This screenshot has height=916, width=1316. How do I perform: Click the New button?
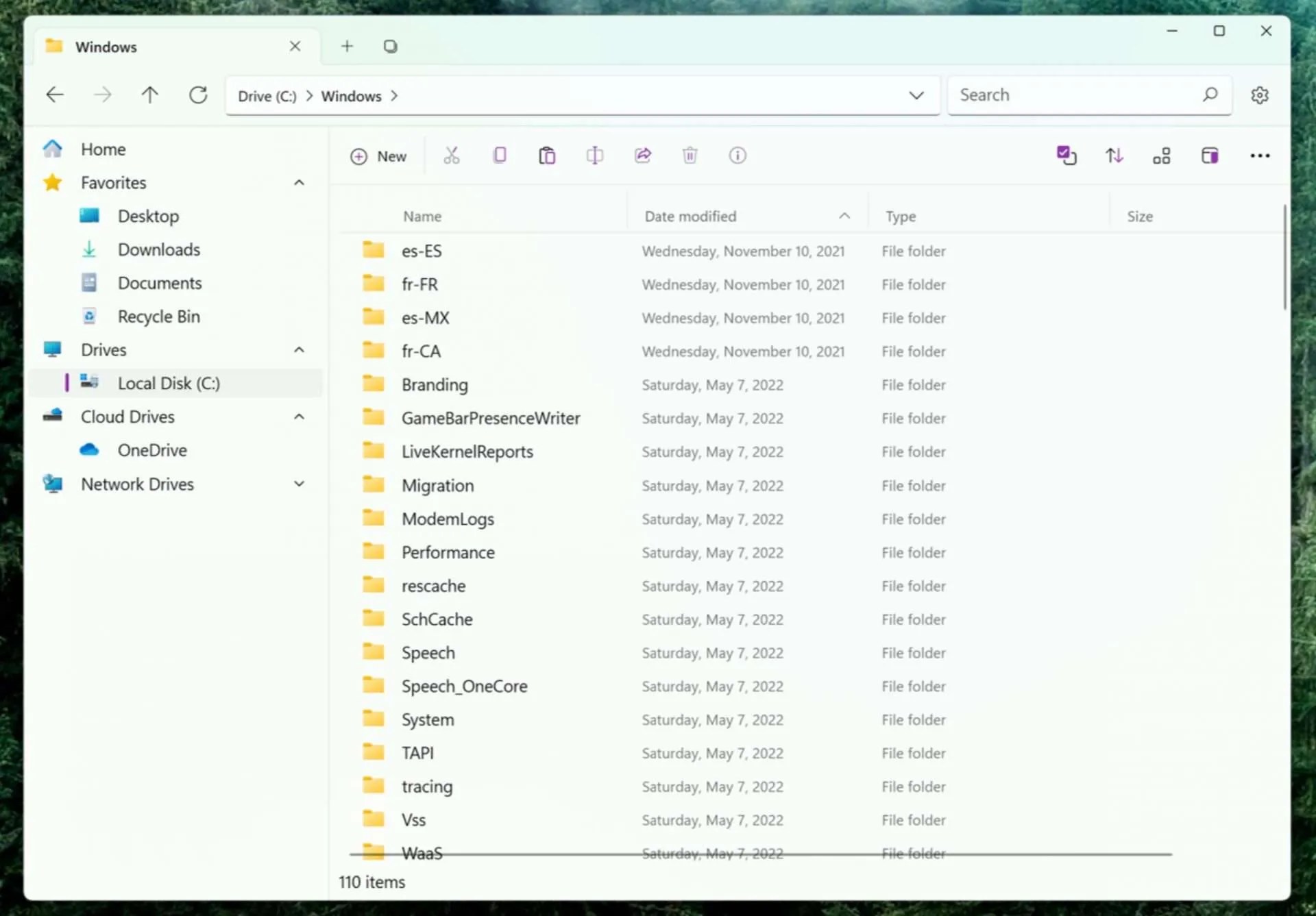point(378,156)
